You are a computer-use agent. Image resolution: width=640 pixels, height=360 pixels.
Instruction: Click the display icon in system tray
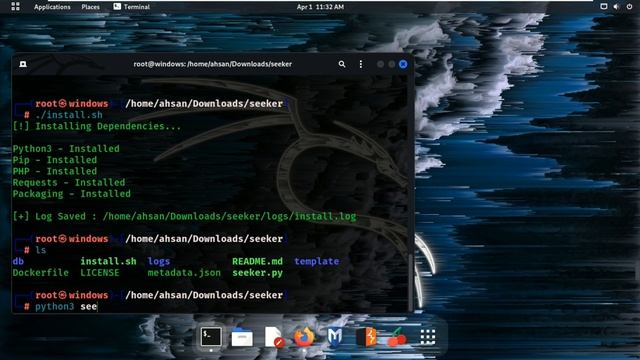604,7
